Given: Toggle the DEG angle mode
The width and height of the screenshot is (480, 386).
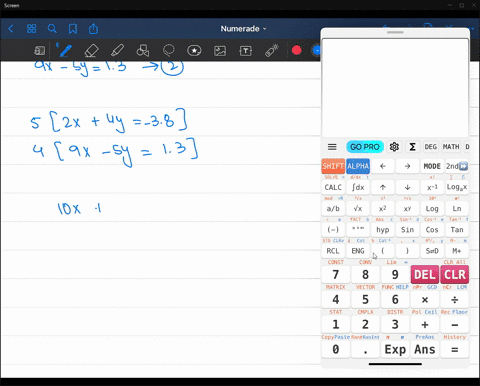Looking at the screenshot, I should pyautogui.click(x=431, y=147).
